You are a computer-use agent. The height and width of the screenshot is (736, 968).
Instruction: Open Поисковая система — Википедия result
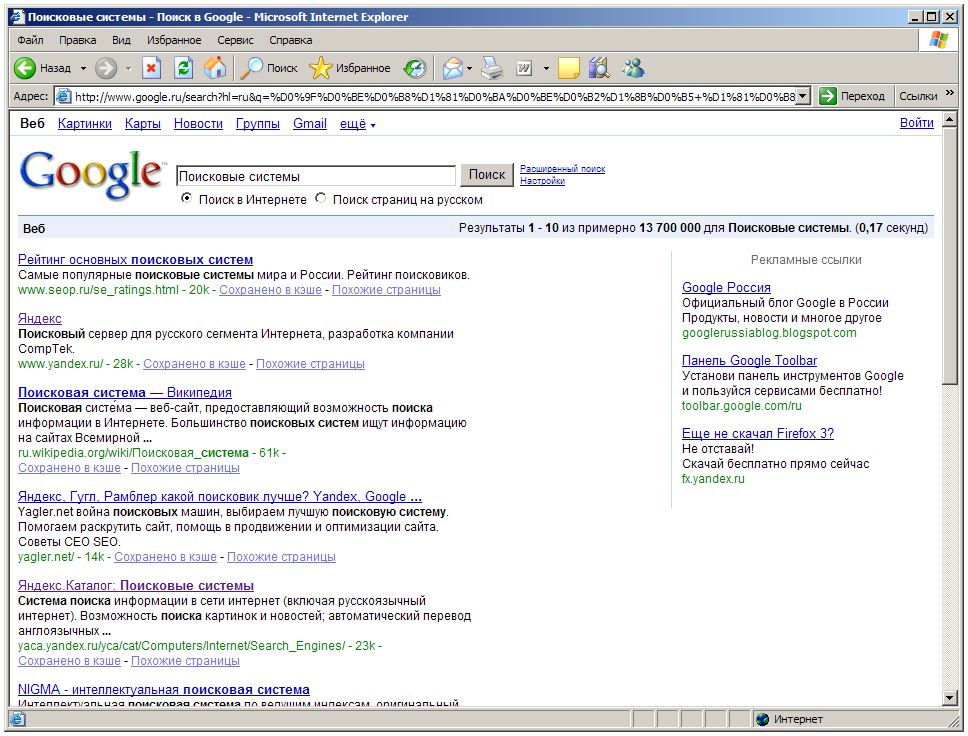coord(125,393)
